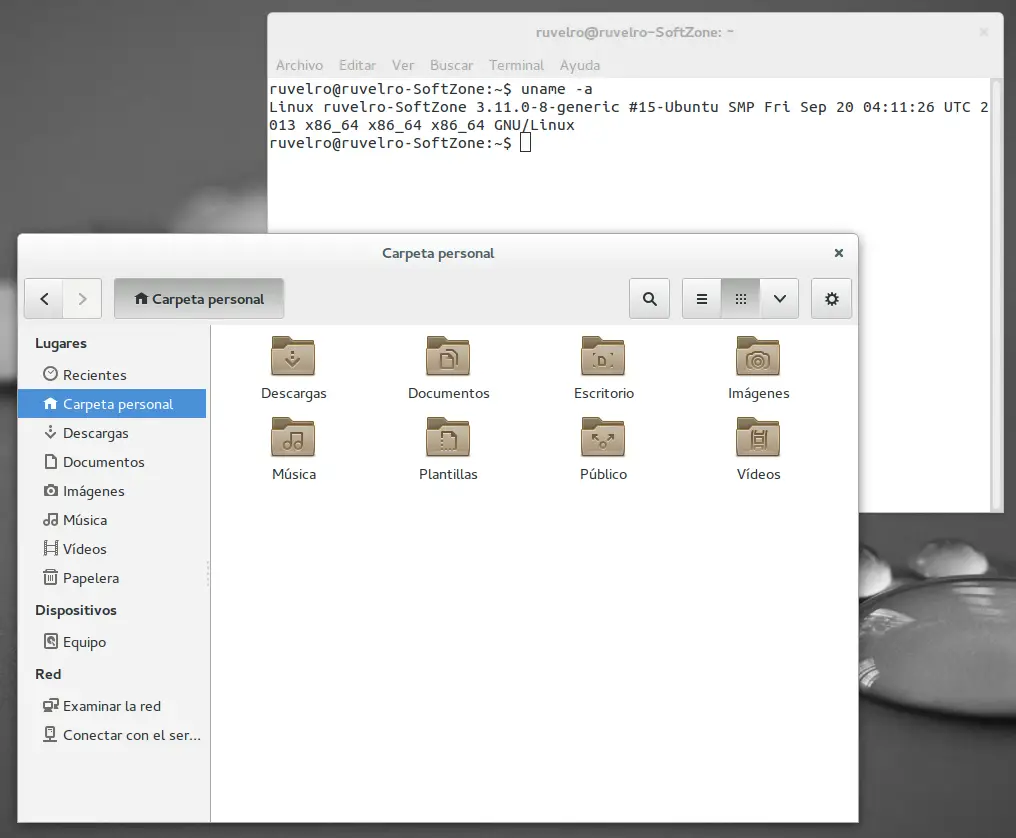Open the Documentos folder icon
Image resolution: width=1016 pixels, height=838 pixels.
click(x=448, y=357)
